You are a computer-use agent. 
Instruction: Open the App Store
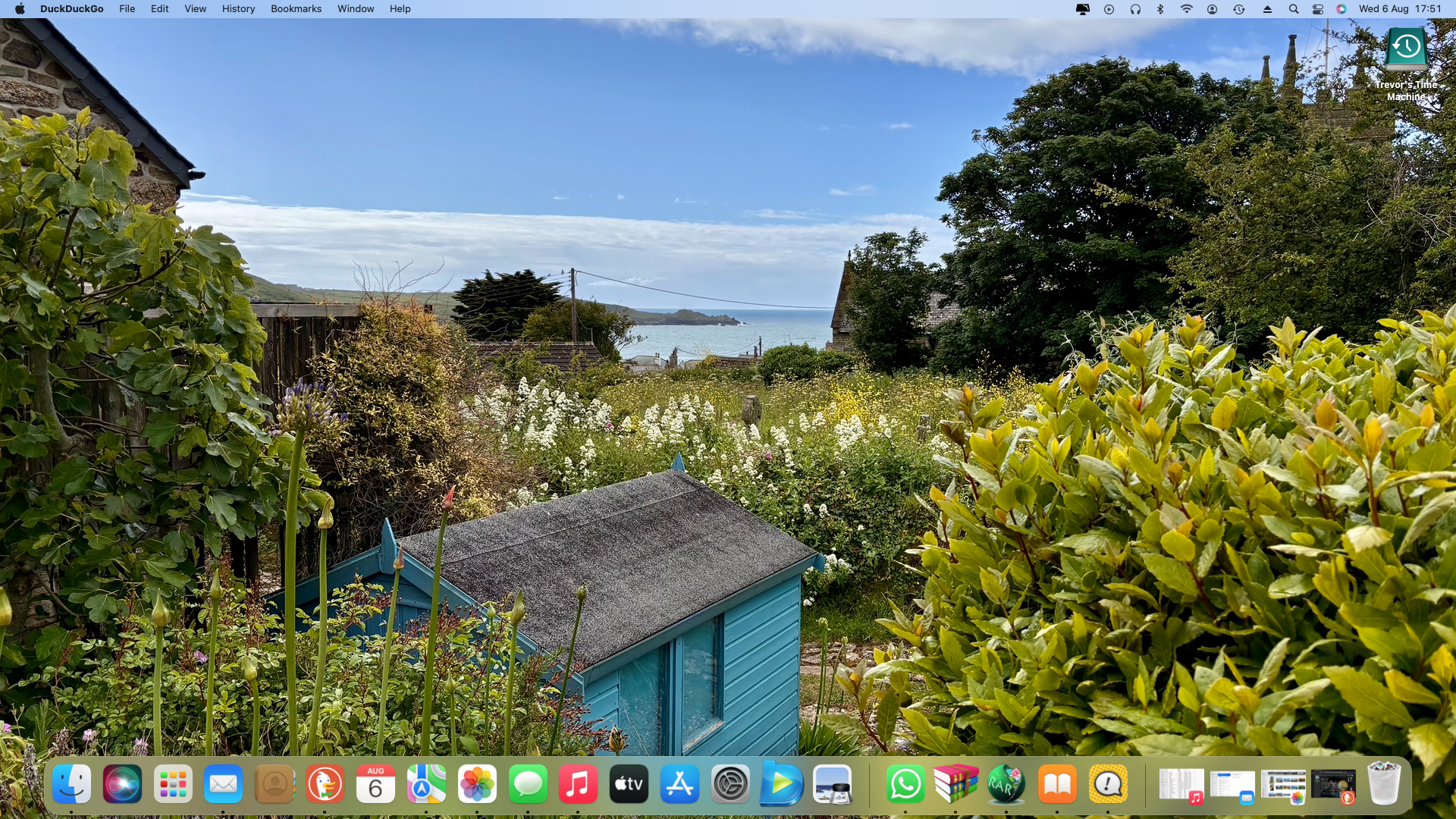point(679,784)
